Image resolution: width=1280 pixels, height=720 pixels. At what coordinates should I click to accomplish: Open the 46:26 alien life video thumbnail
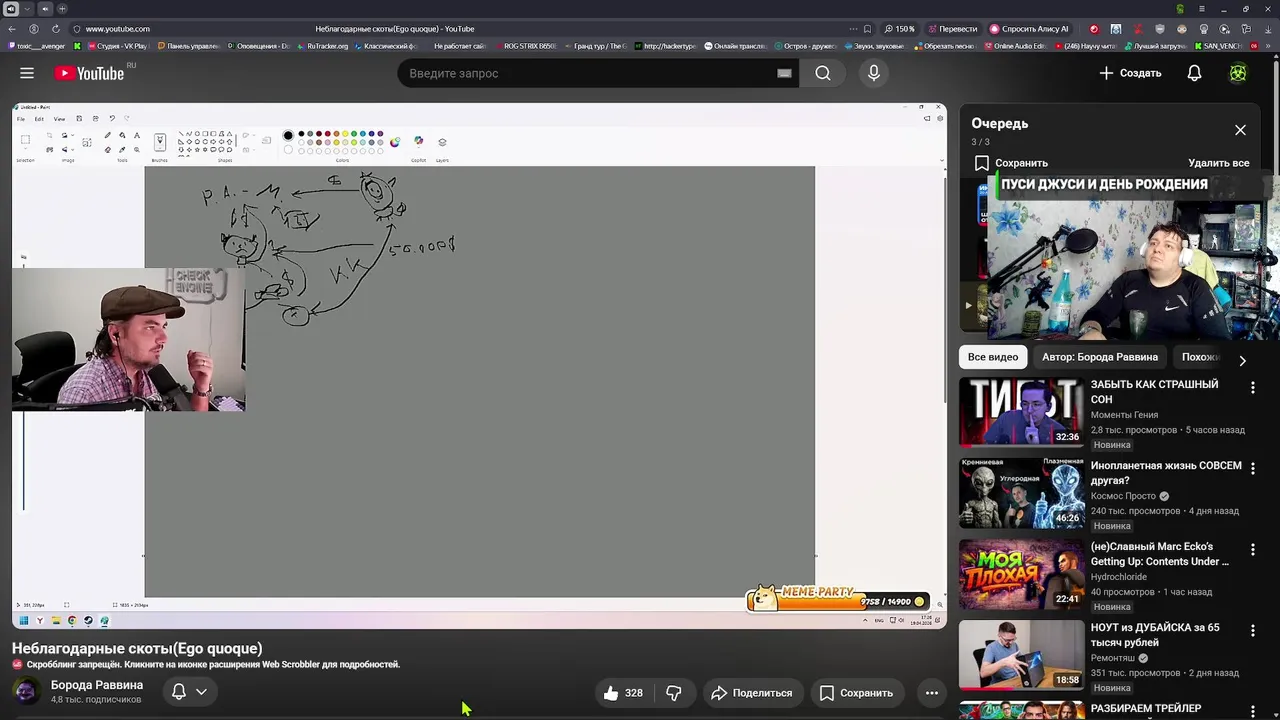pyautogui.click(x=1021, y=493)
